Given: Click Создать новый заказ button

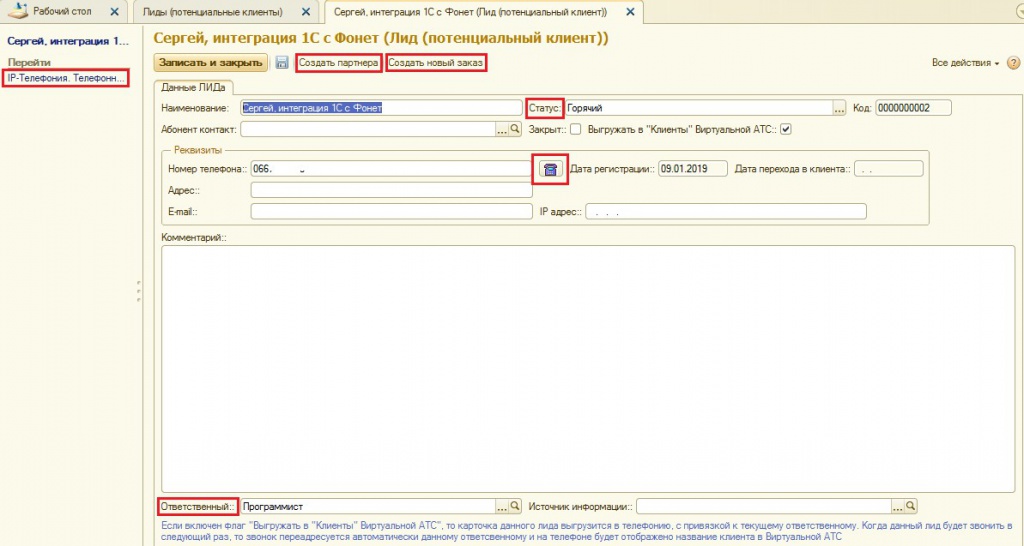Looking at the screenshot, I should [x=436, y=63].
